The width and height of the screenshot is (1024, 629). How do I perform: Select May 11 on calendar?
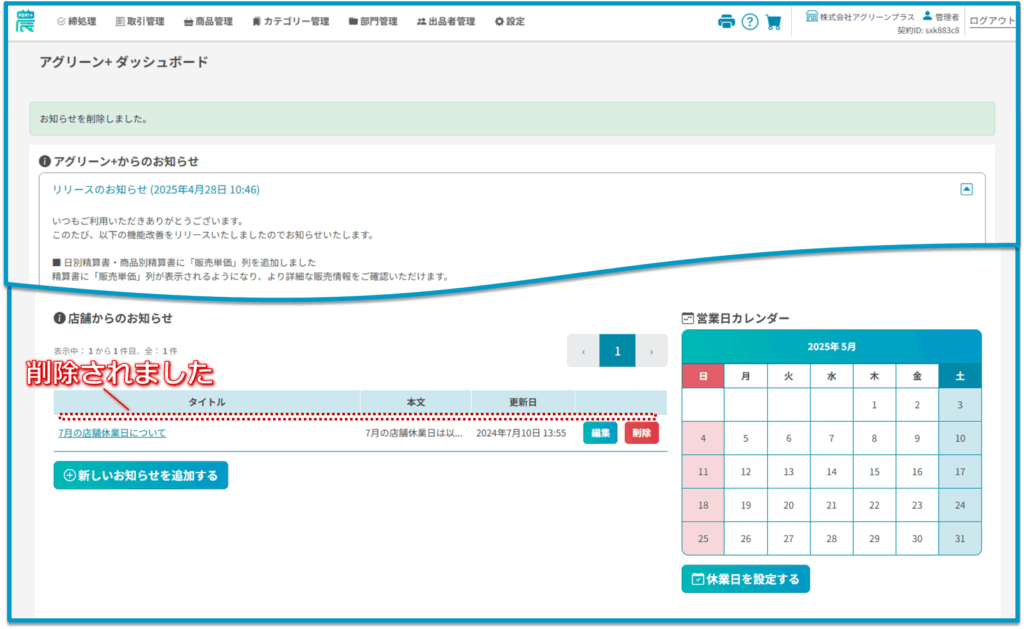pos(703,472)
